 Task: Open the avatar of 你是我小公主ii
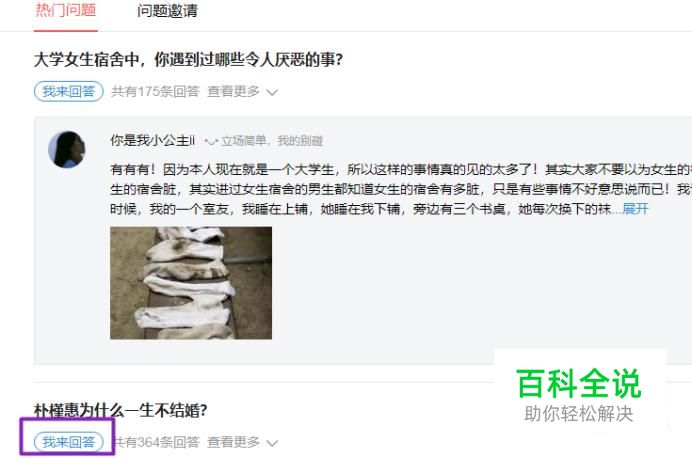pos(67,149)
